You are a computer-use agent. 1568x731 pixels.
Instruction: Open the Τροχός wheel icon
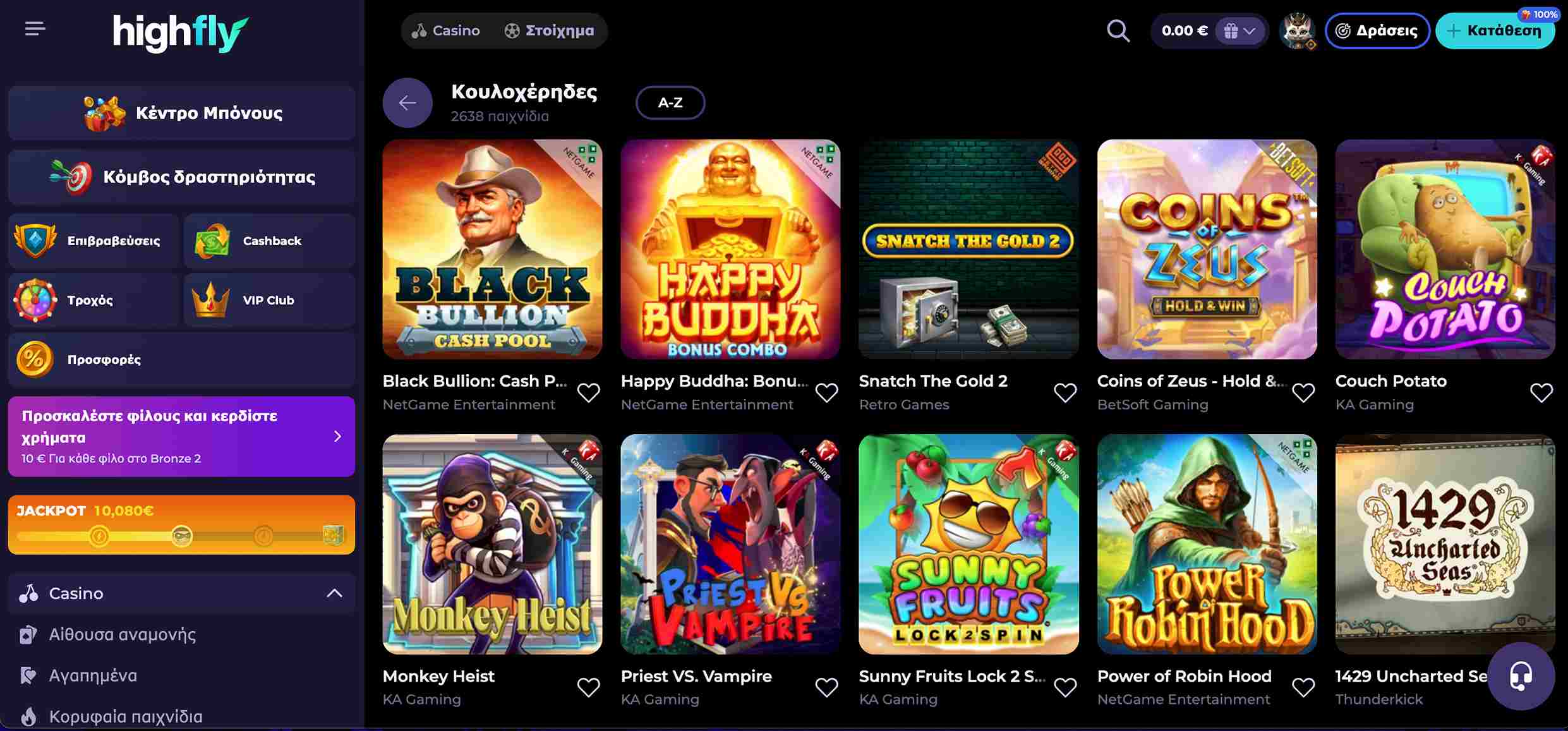(x=35, y=300)
